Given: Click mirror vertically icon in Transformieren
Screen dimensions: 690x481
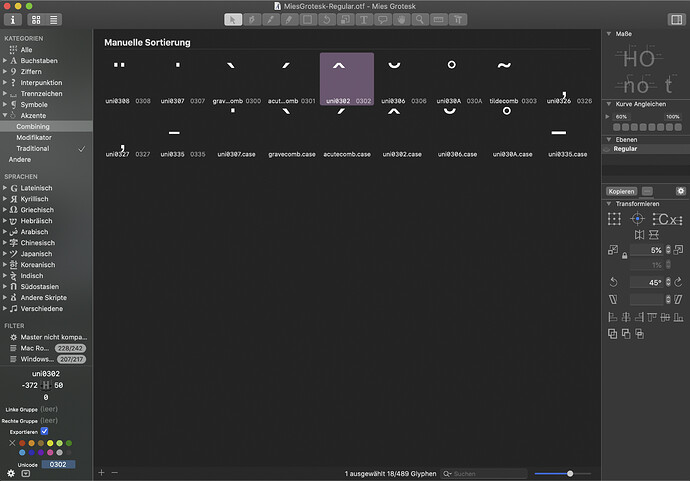Looking at the screenshot, I should [654, 235].
